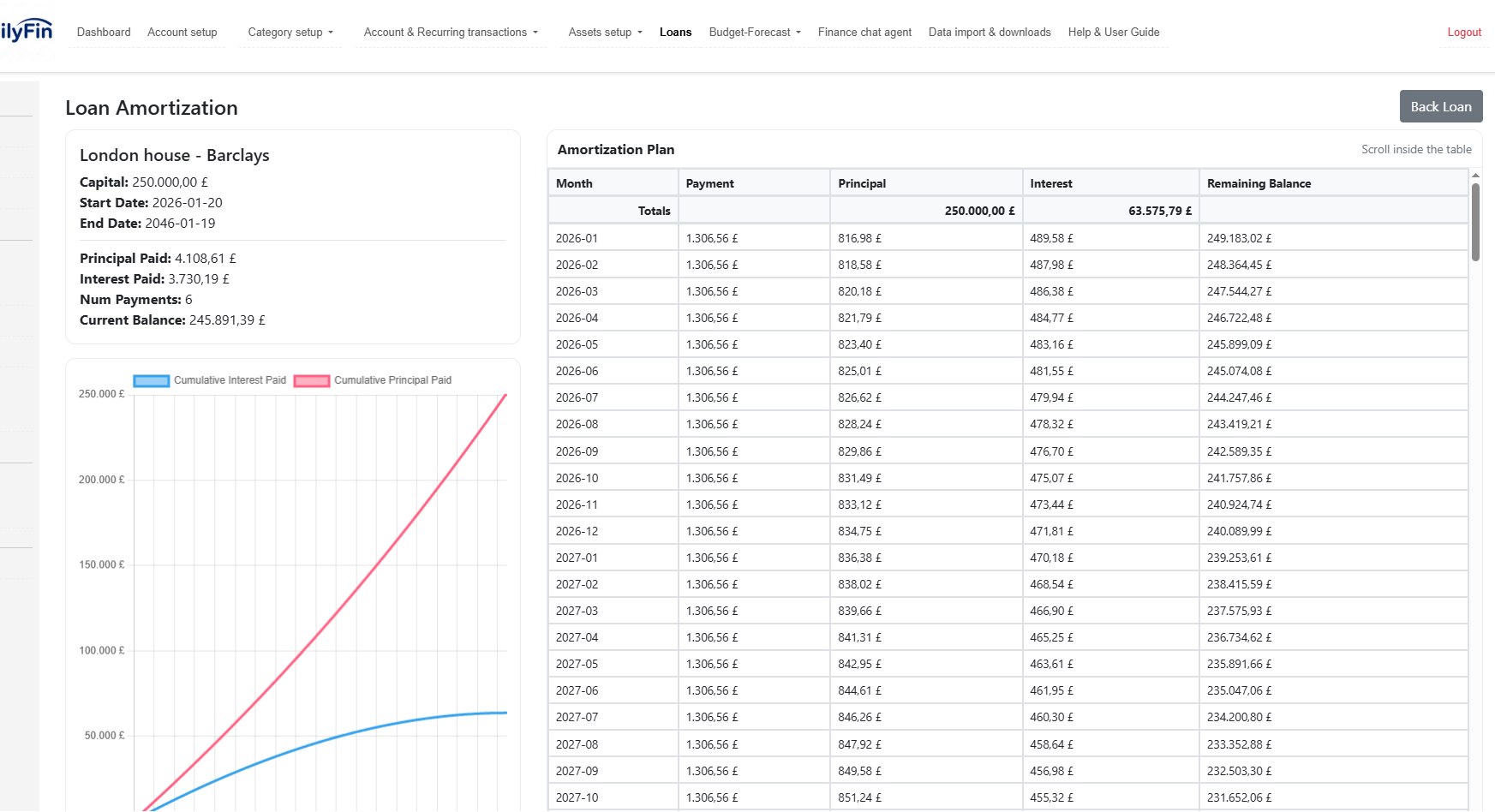Click the Logout link

[x=1464, y=32]
